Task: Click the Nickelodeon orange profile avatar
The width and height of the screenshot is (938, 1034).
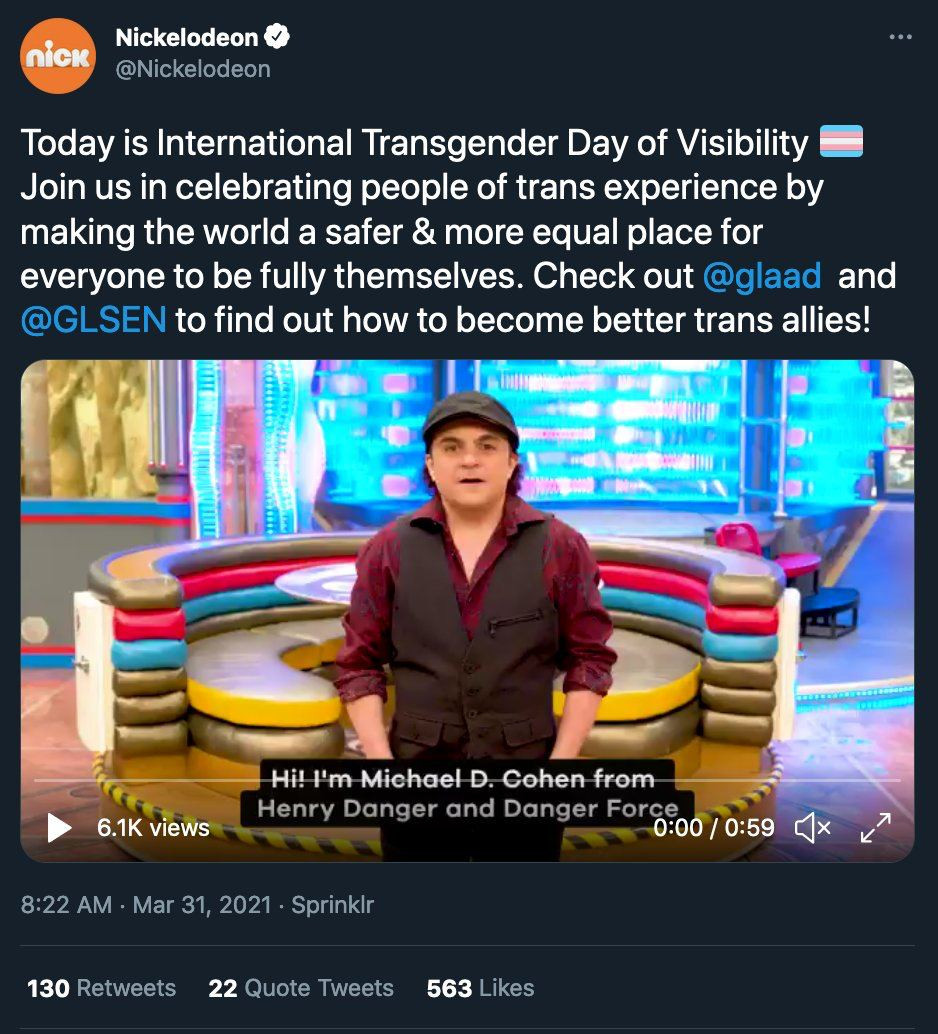Action: pos(58,56)
